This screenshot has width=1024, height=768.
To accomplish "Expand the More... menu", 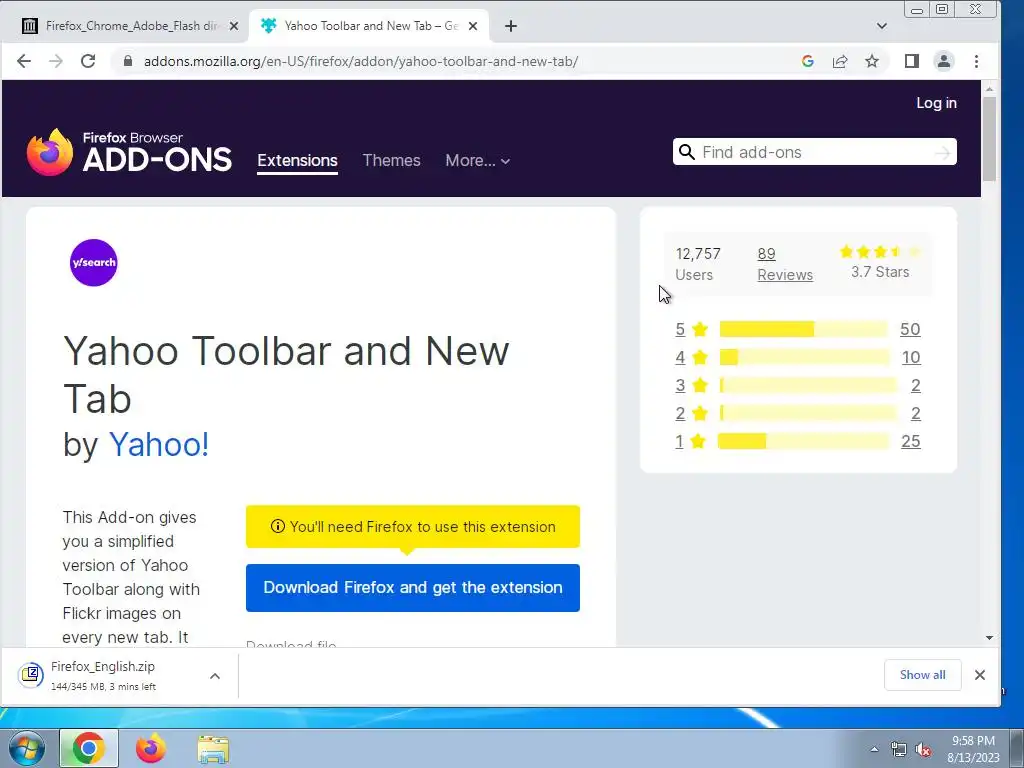I will (x=477, y=161).
